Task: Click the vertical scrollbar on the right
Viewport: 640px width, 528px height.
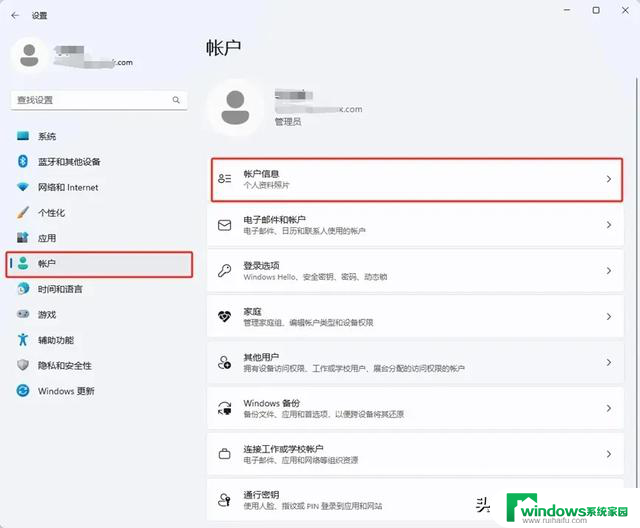Action: (x=636, y=282)
